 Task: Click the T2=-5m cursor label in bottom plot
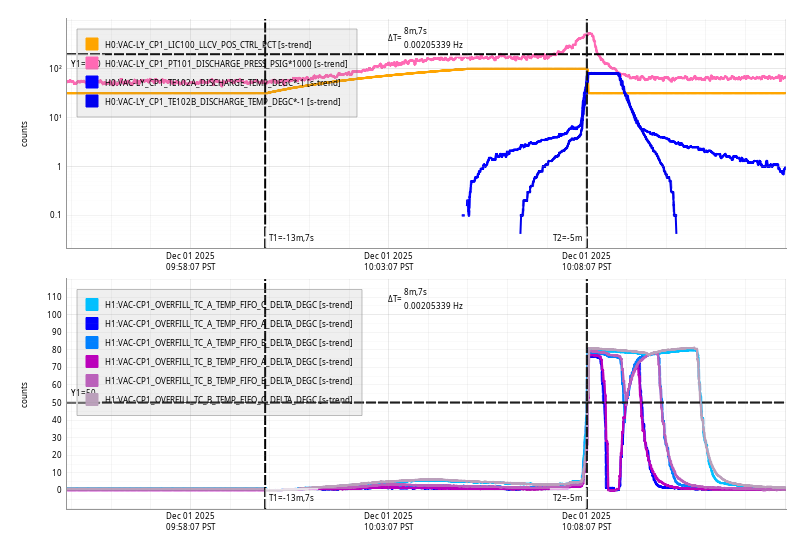click(x=567, y=497)
